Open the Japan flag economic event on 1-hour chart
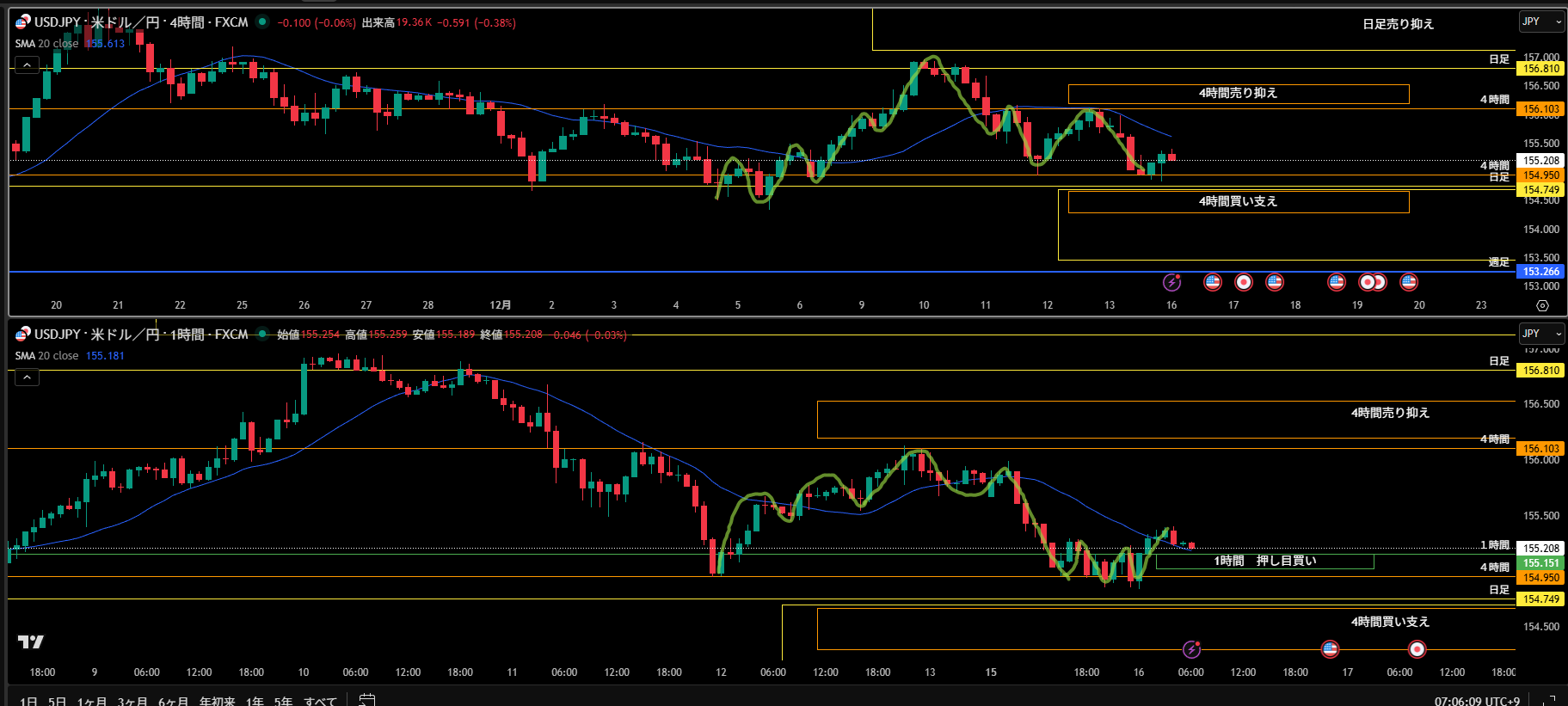 click(1417, 649)
